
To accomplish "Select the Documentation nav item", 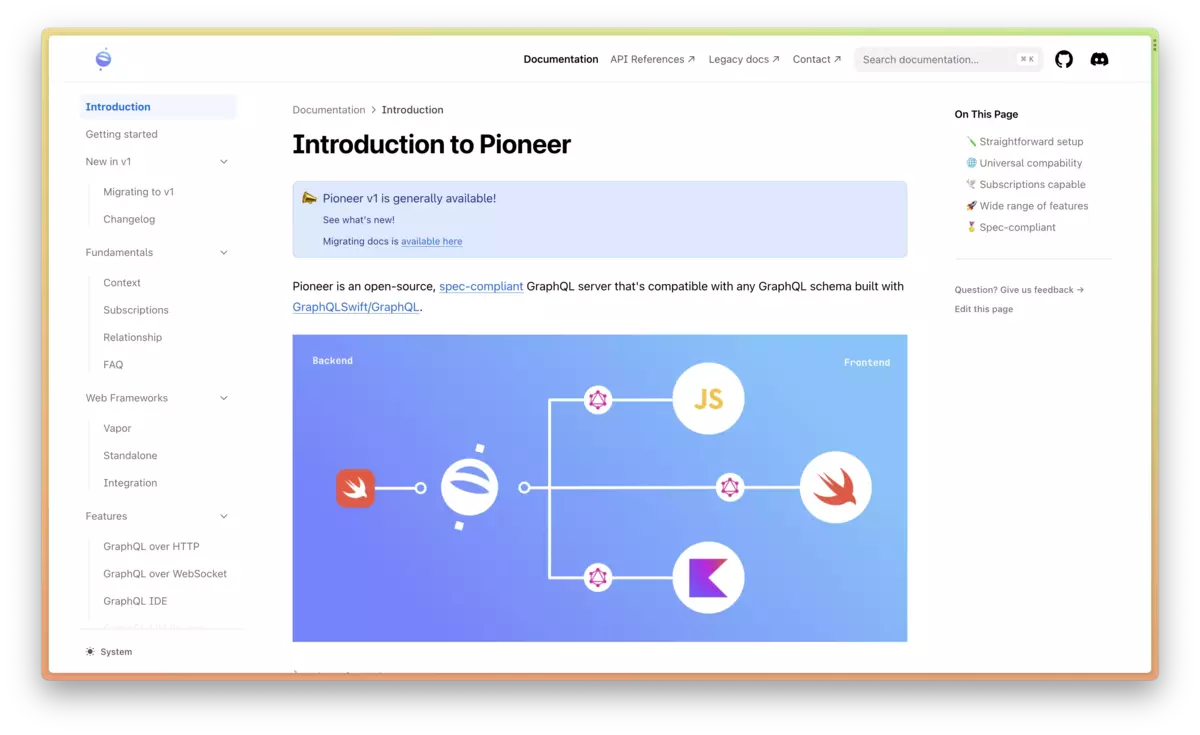I will 561,59.
